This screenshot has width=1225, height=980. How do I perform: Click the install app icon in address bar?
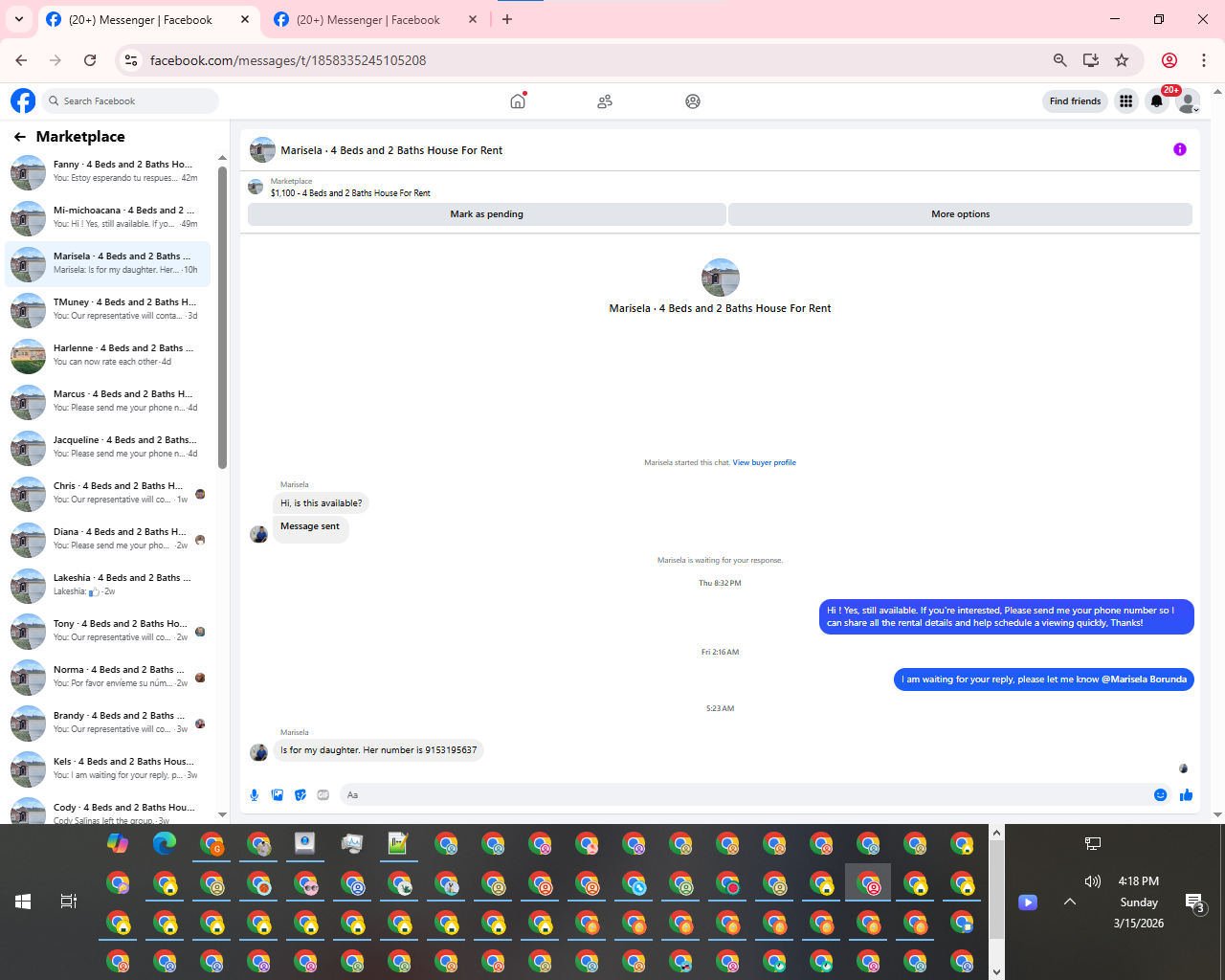click(x=1091, y=60)
